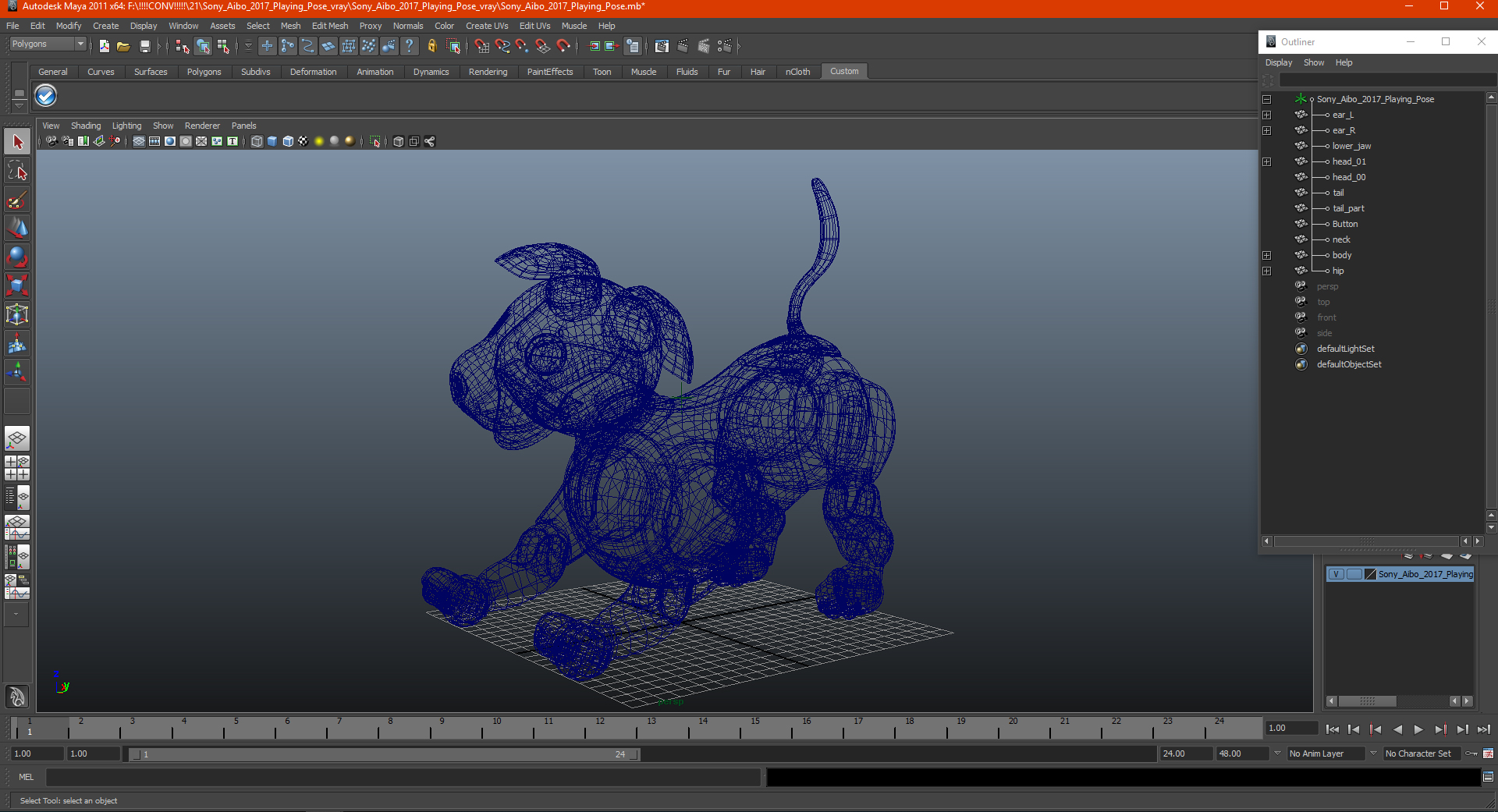Screen dimensions: 1498x812
Task: Open the Script Editor icon at bottom right
Action: tap(1488, 777)
